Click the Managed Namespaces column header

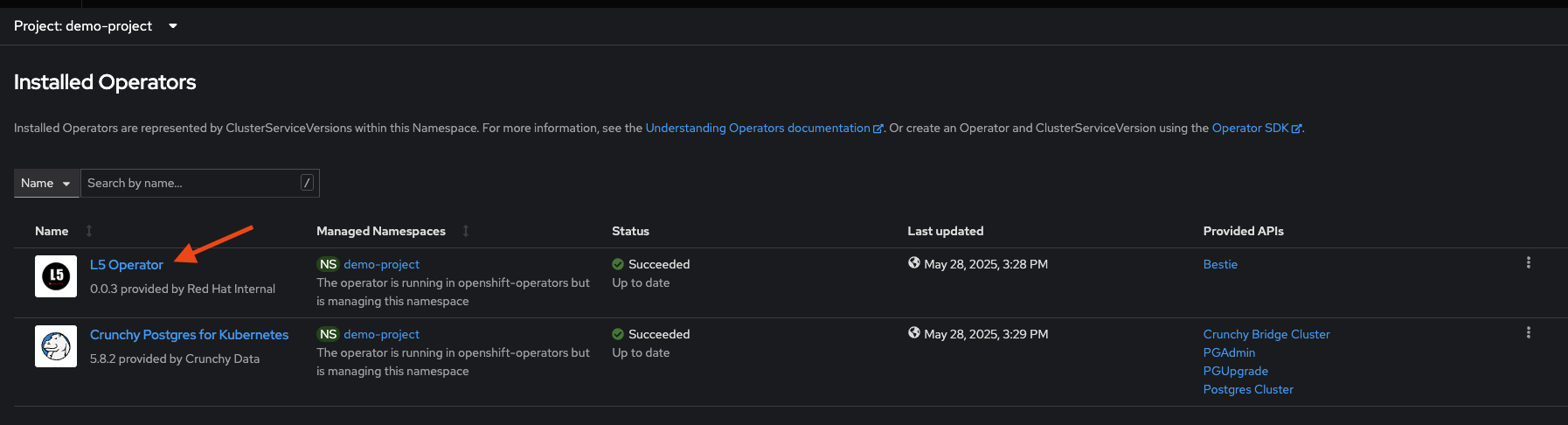pyautogui.click(x=381, y=231)
